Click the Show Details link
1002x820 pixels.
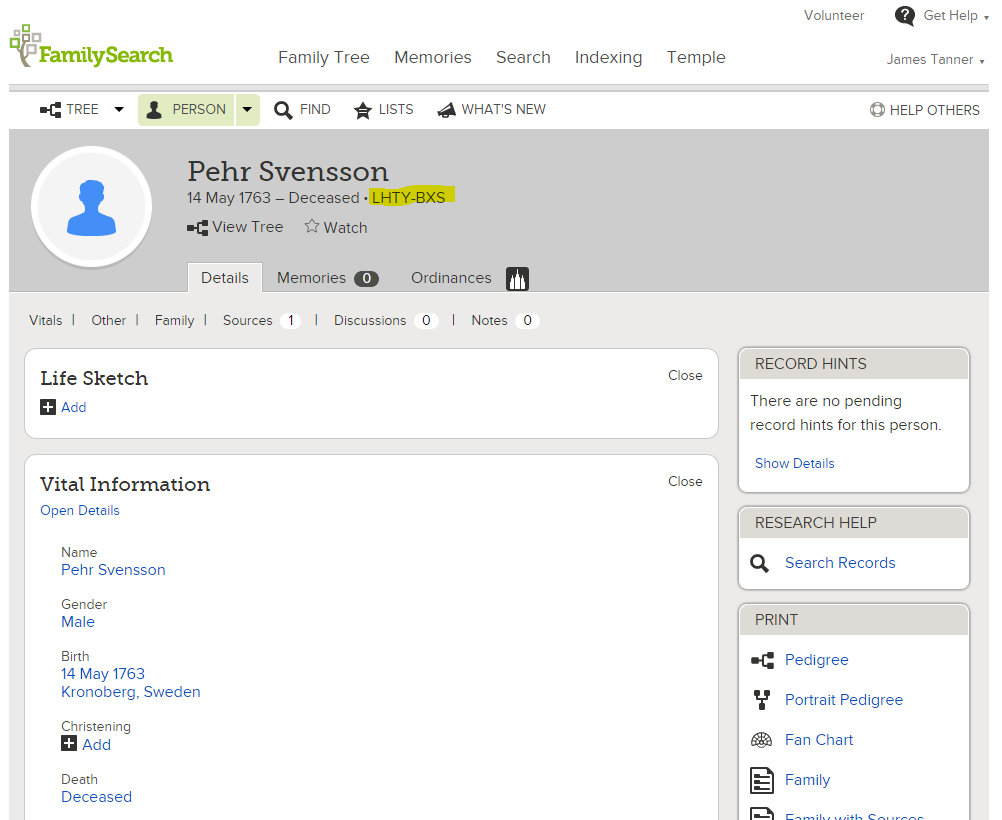click(794, 464)
